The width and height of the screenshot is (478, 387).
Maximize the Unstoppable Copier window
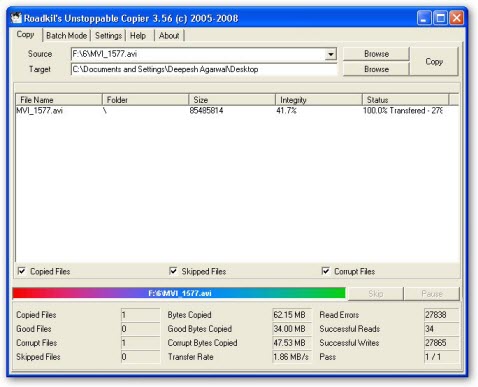point(440,18)
